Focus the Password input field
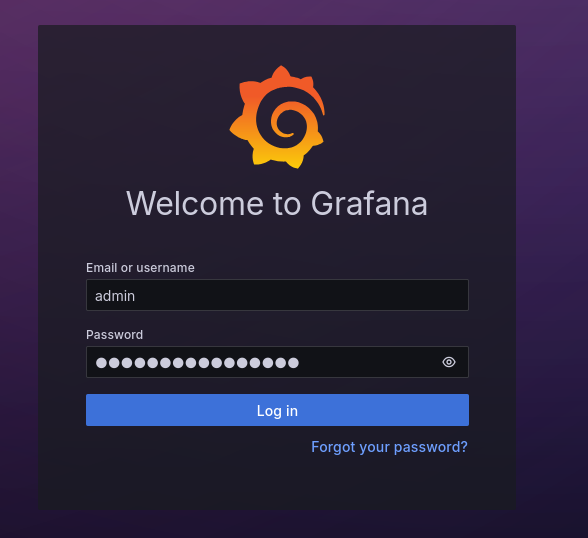 click(277, 362)
